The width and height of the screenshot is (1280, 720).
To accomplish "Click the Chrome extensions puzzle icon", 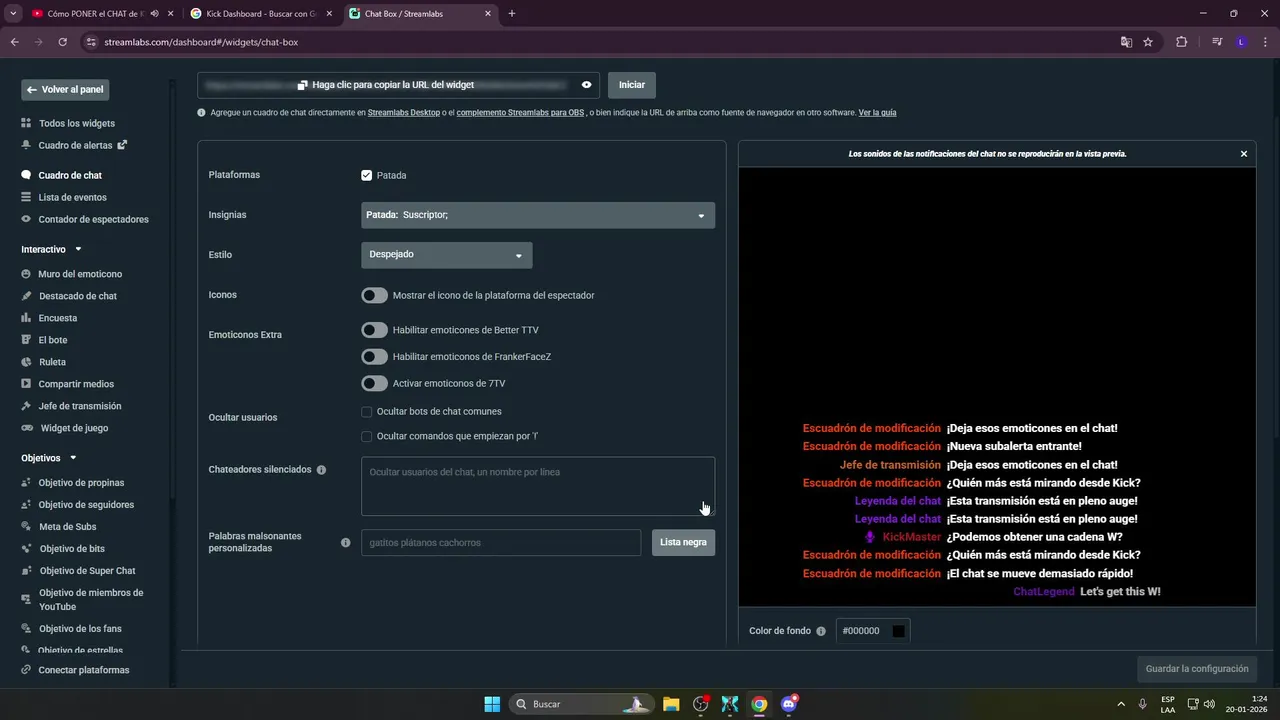I will [1181, 42].
